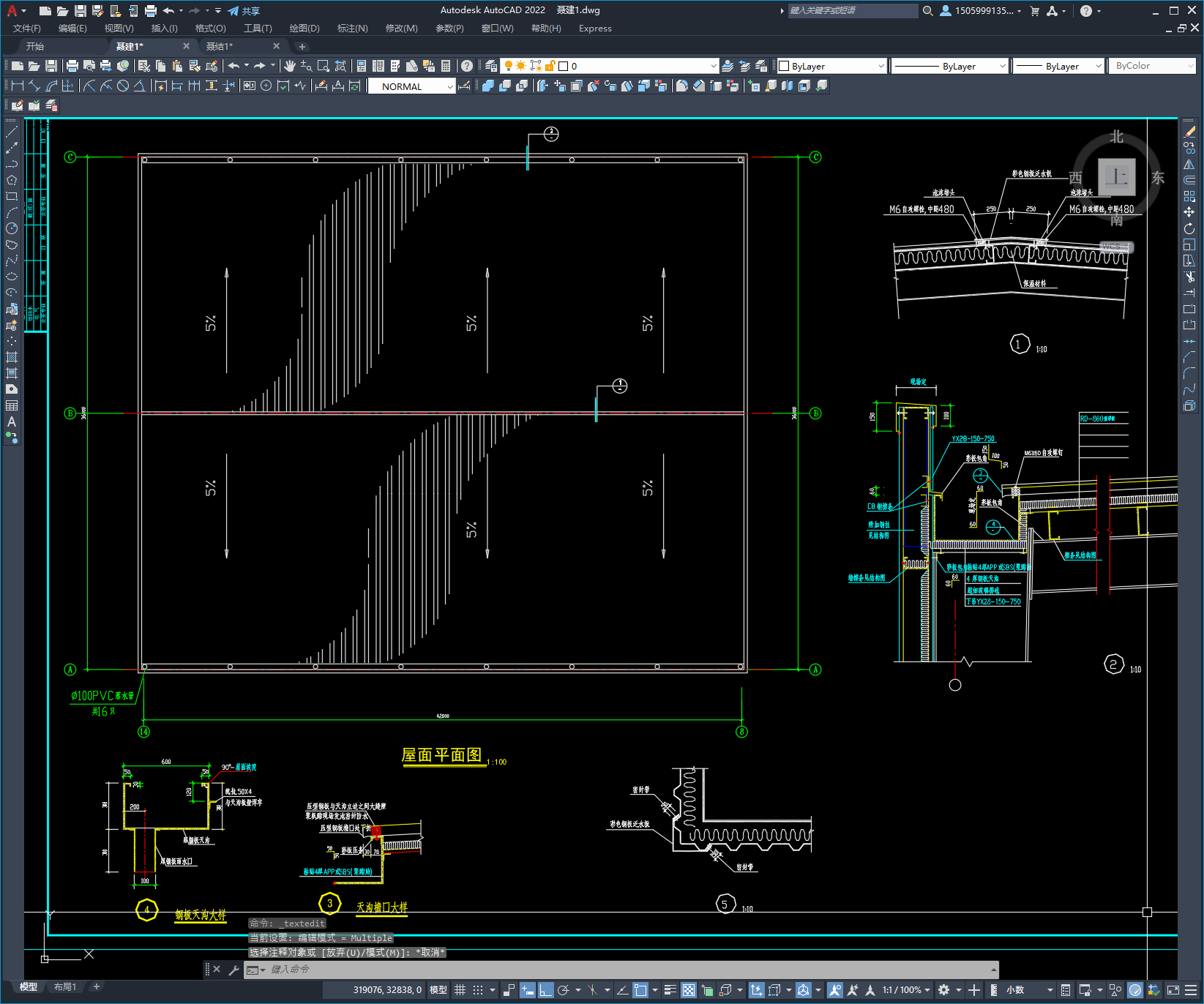The image size is (1204, 1004).
Task: Select the Move tool in modify toolbar
Action: 1189,212
